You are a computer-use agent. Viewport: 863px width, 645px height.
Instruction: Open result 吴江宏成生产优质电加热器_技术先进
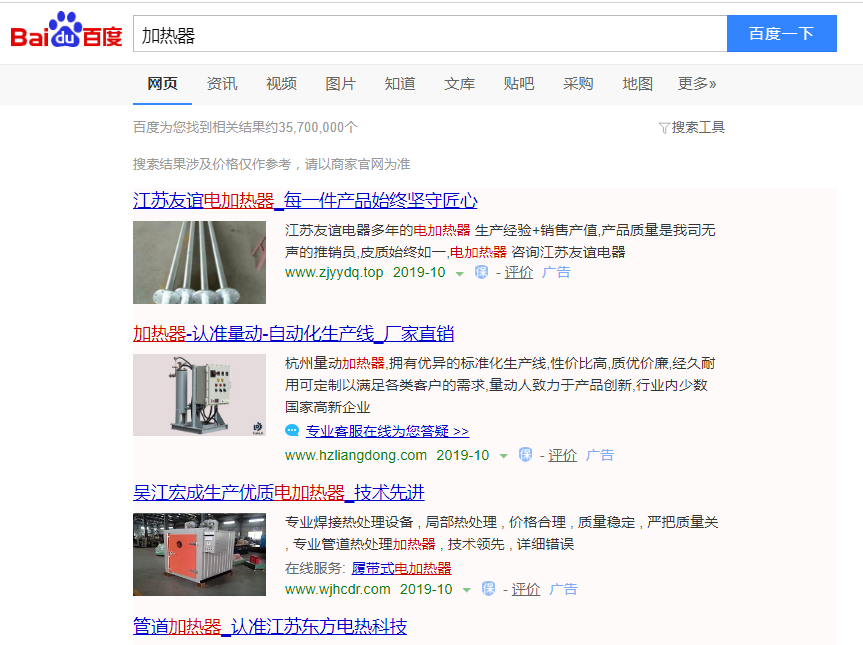point(279,492)
